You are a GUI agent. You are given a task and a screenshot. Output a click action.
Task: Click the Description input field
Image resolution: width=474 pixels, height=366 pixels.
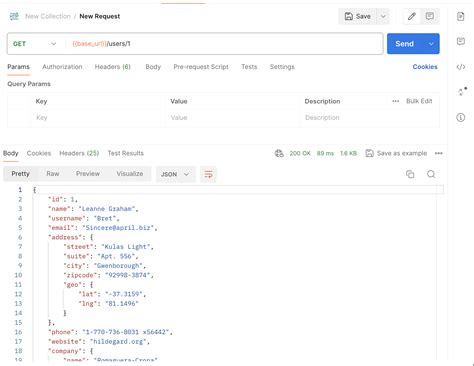click(370, 118)
